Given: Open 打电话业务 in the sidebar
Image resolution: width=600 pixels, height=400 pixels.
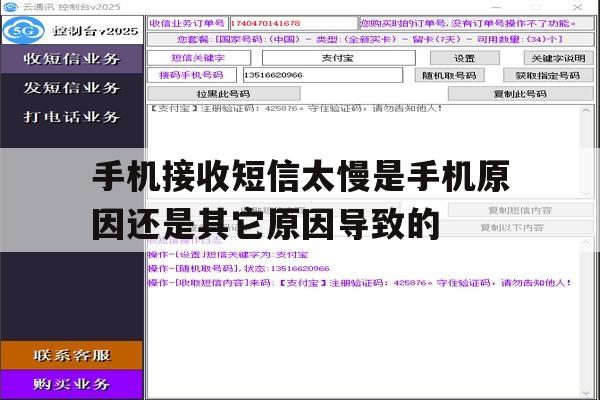Looking at the screenshot, I should coord(72,117).
